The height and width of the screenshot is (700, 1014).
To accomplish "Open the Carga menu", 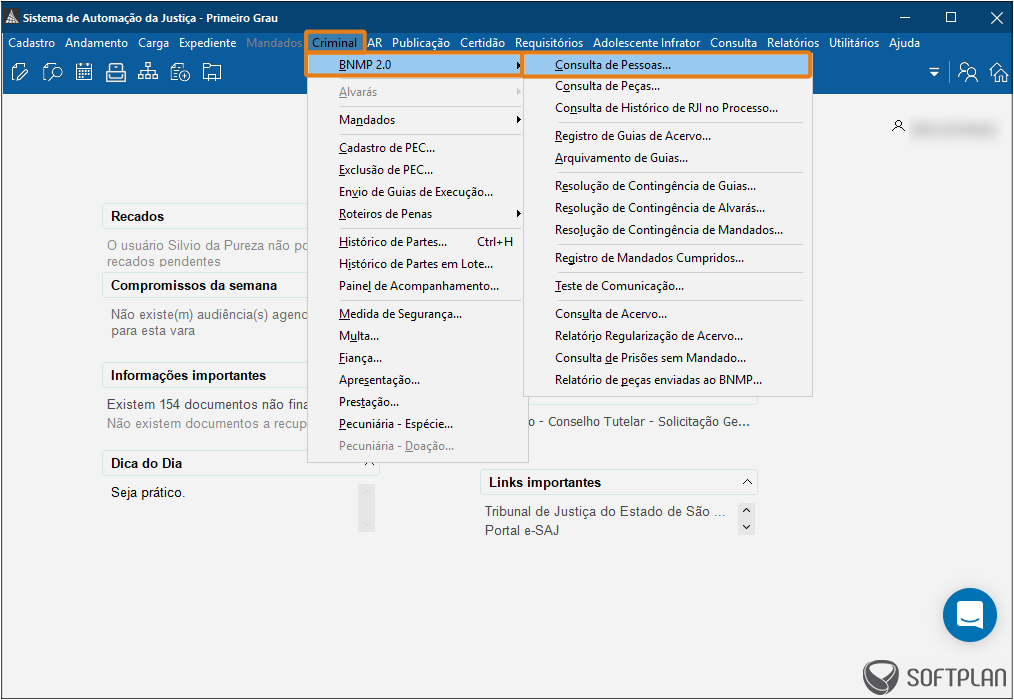I will (153, 43).
